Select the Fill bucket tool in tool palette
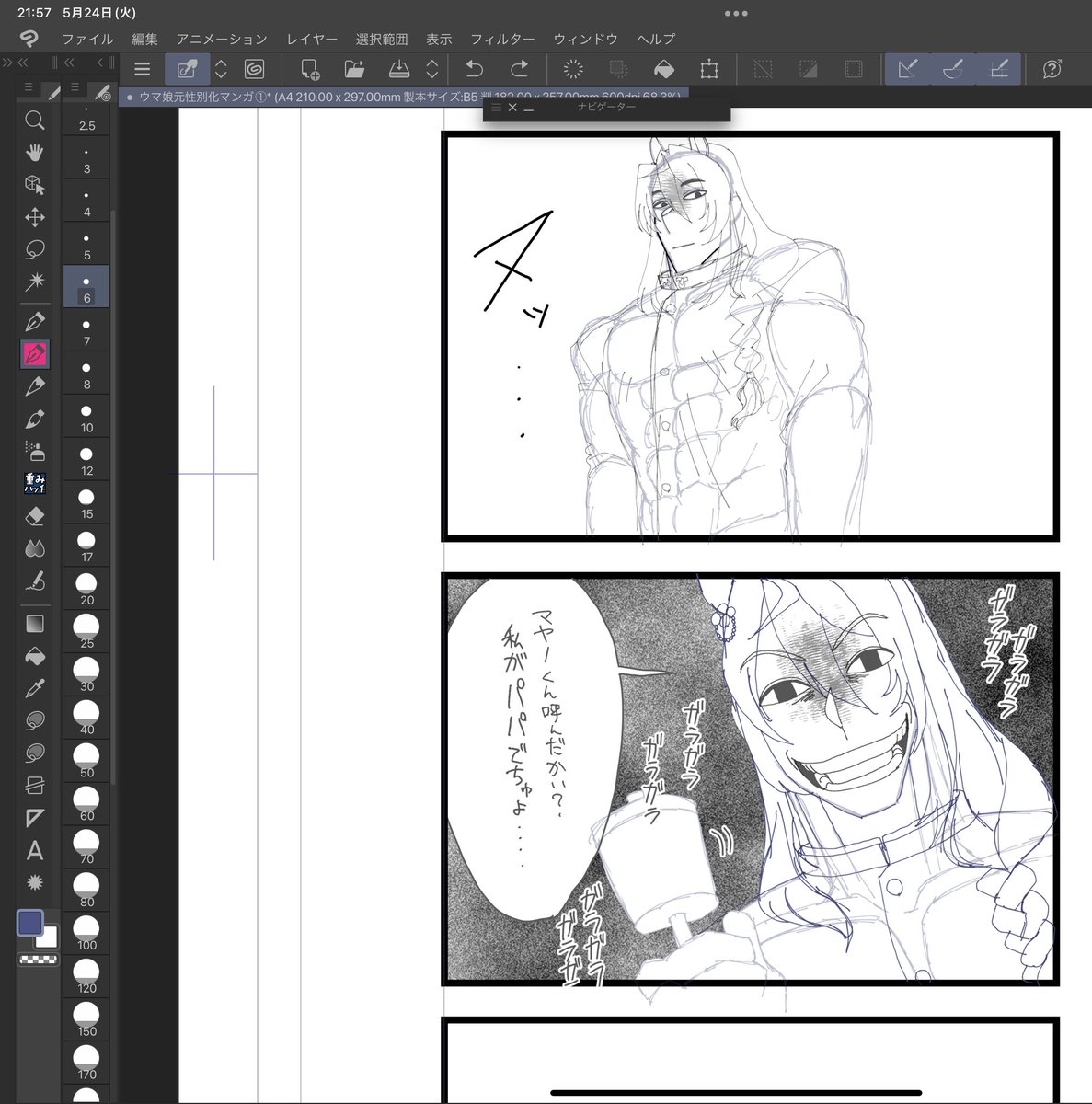 point(35,656)
